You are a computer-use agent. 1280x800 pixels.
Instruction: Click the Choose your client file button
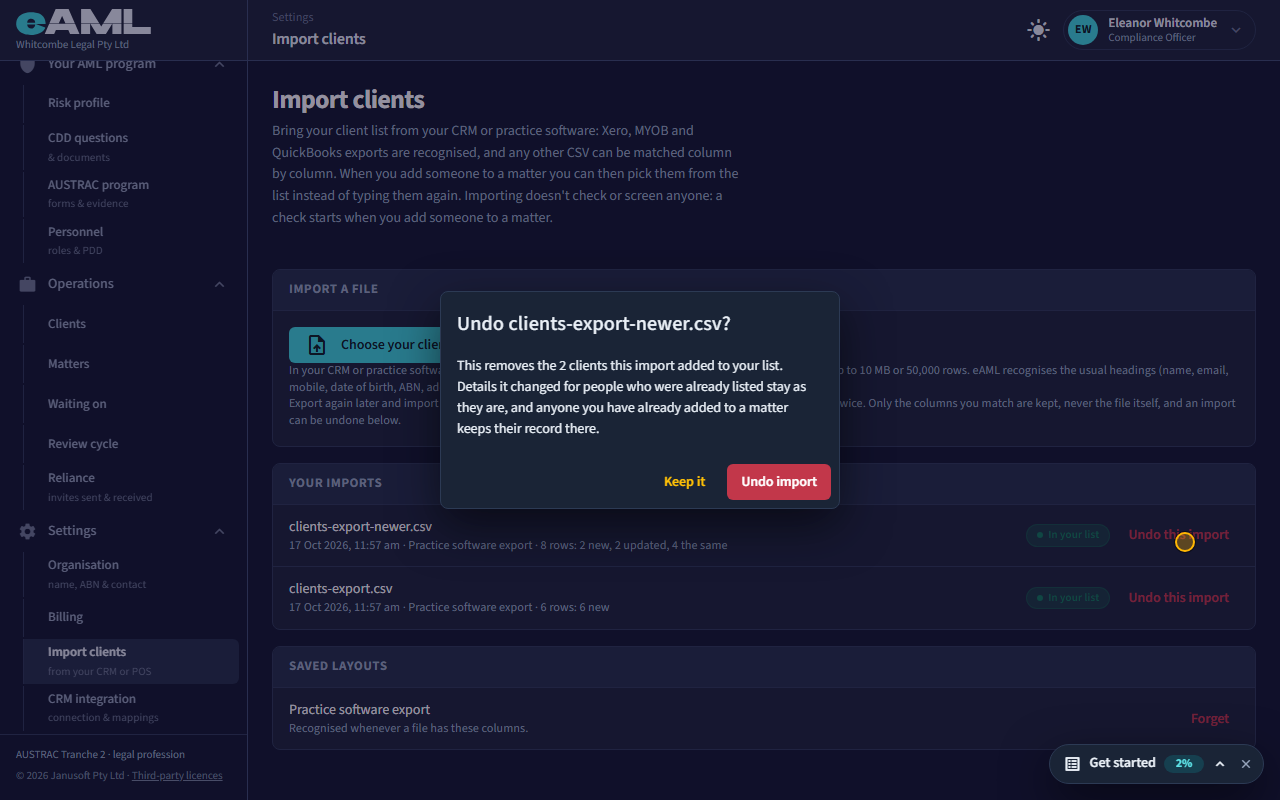(x=365, y=345)
